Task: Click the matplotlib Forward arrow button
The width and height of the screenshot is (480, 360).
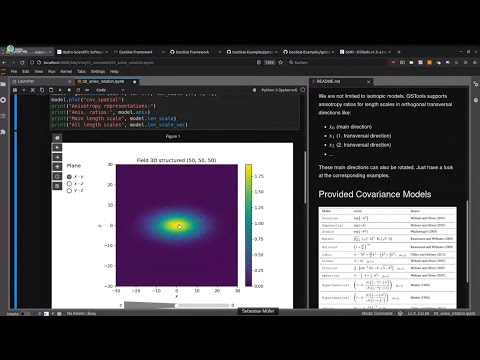Action: point(57,157)
